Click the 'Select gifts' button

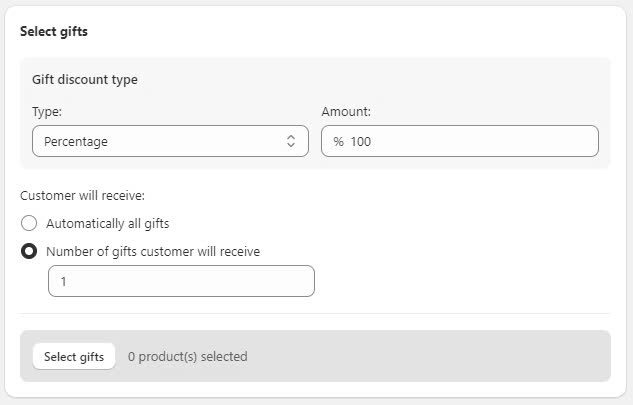tap(74, 357)
